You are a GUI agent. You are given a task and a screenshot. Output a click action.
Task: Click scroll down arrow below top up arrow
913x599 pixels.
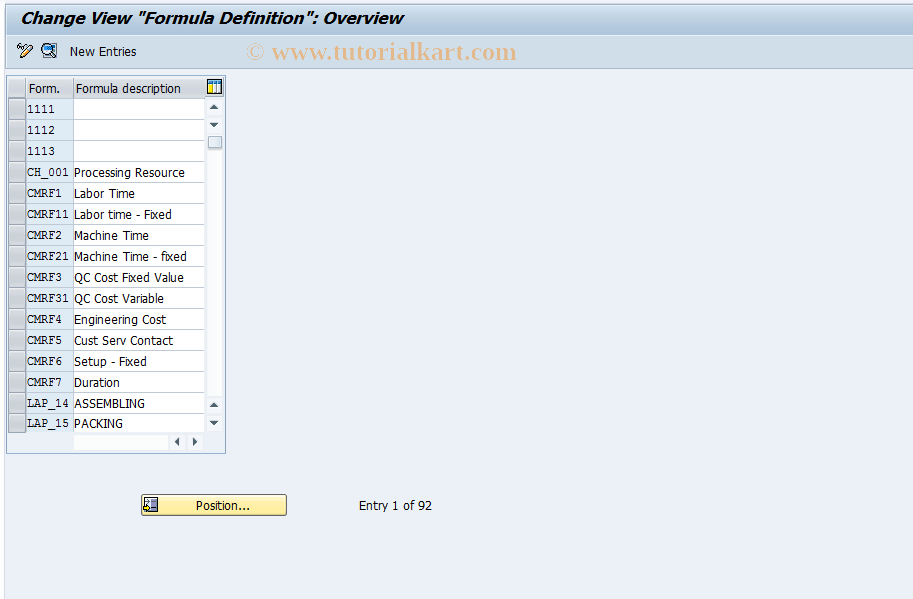(214, 125)
